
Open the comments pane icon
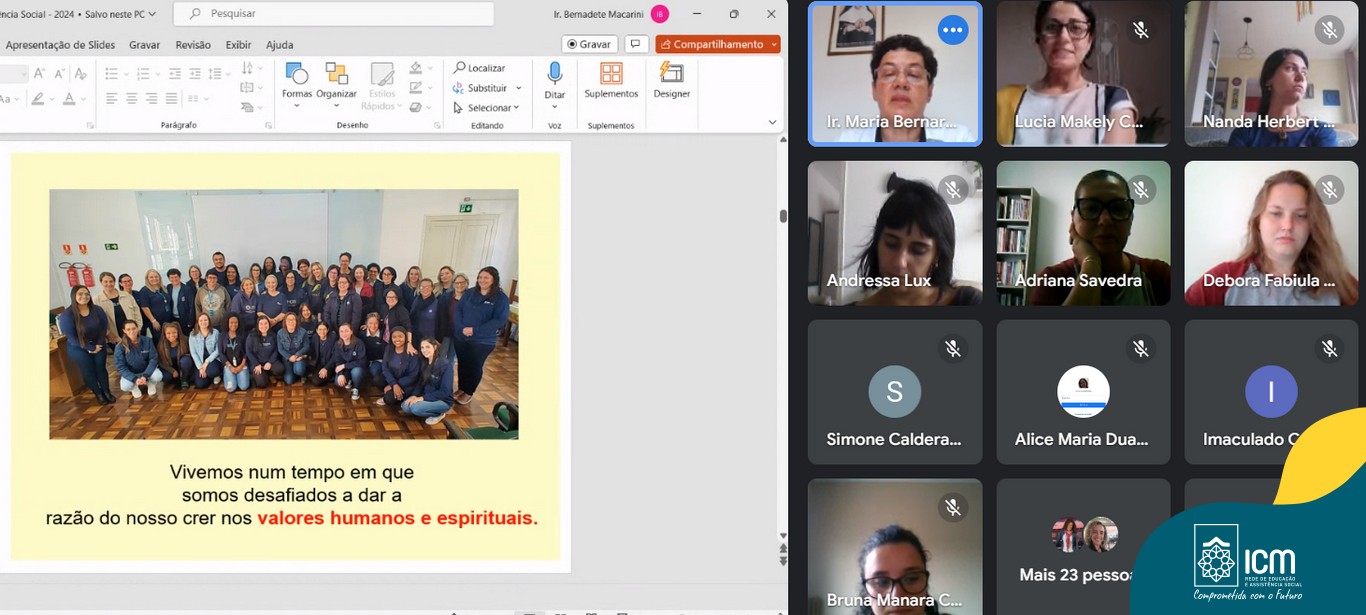tap(636, 44)
